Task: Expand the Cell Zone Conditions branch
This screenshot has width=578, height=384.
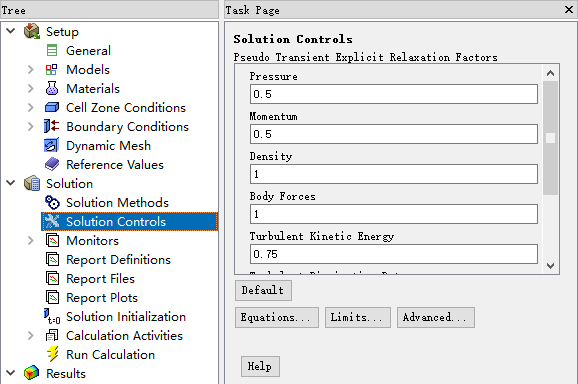Action: click(x=31, y=107)
